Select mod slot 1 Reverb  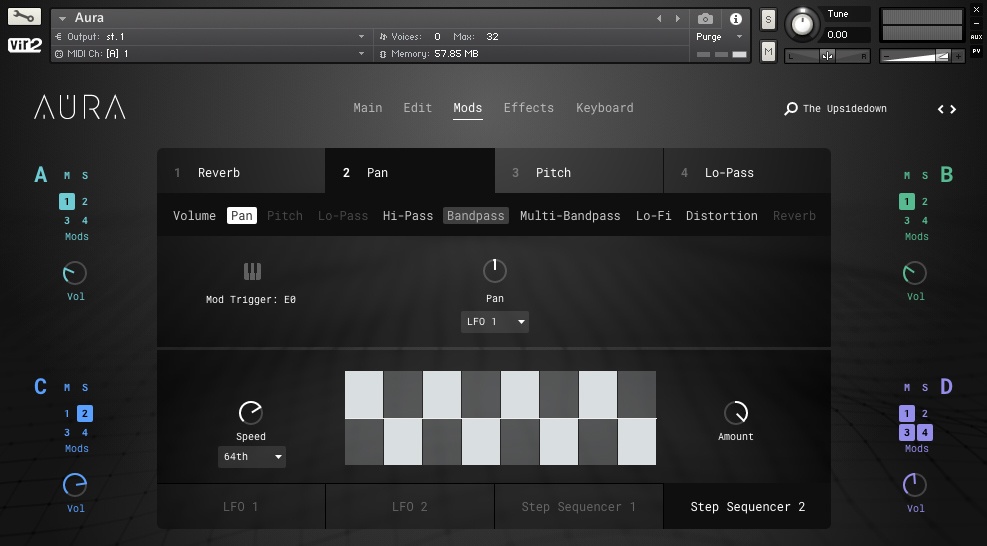[x=241, y=171]
